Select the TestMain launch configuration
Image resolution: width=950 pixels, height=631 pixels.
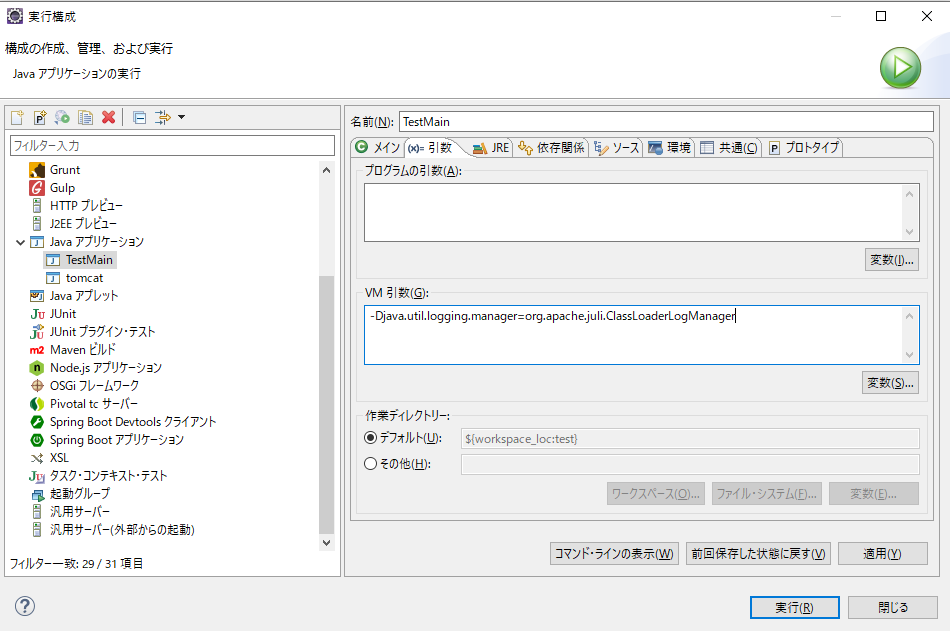tap(89, 260)
